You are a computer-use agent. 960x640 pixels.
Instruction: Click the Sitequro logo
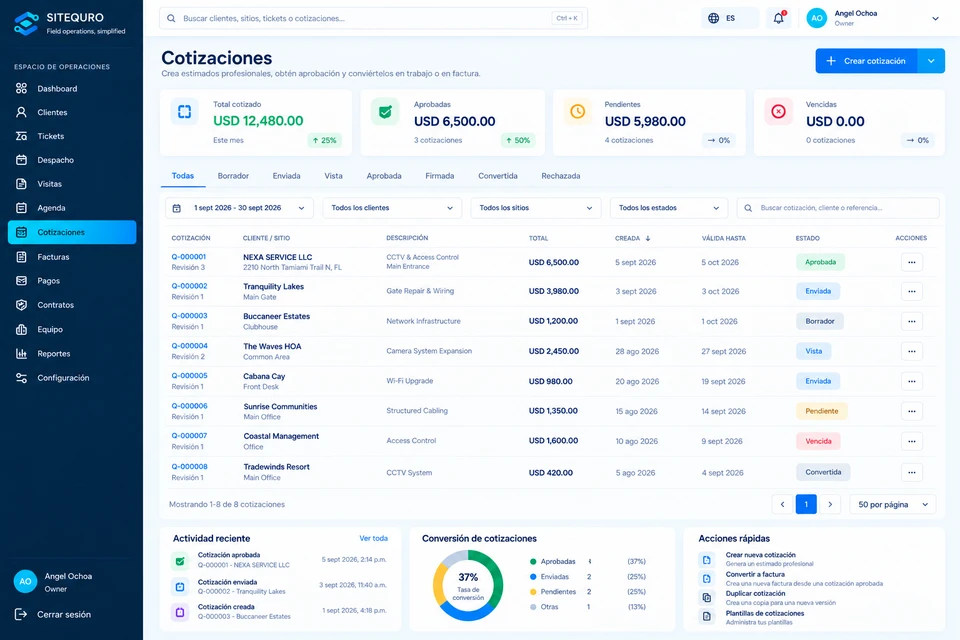click(26, 23)
